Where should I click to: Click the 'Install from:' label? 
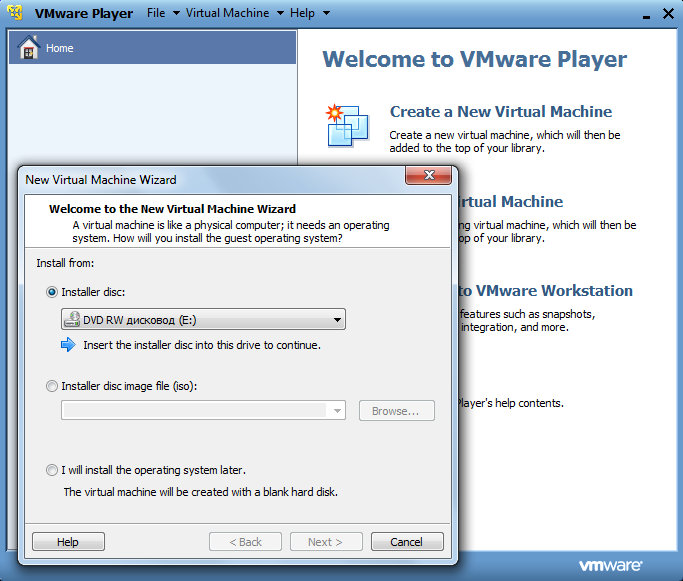tap(65, 263)
